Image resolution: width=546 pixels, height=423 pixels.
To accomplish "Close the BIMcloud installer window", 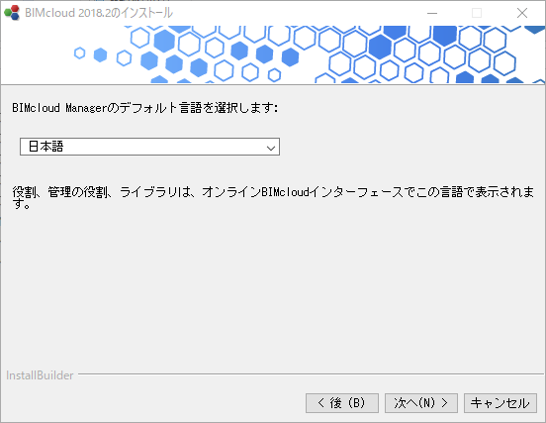I will point(522,13).
